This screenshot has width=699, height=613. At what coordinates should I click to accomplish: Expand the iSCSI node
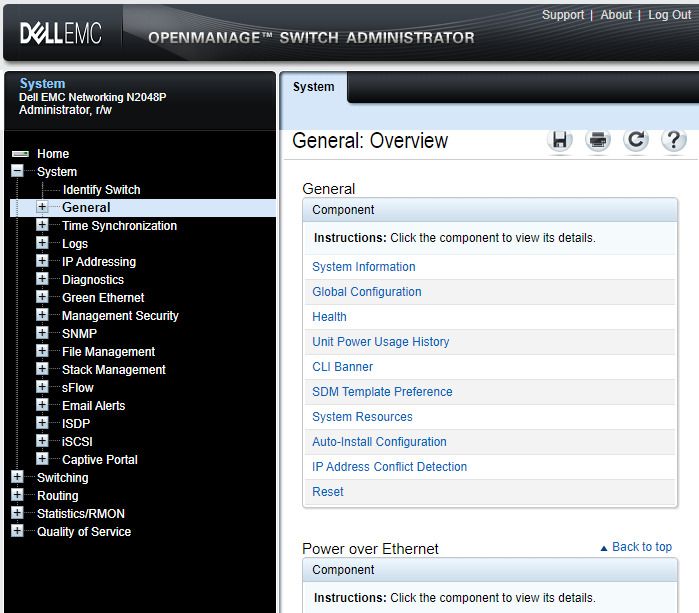tap(42, 441)
